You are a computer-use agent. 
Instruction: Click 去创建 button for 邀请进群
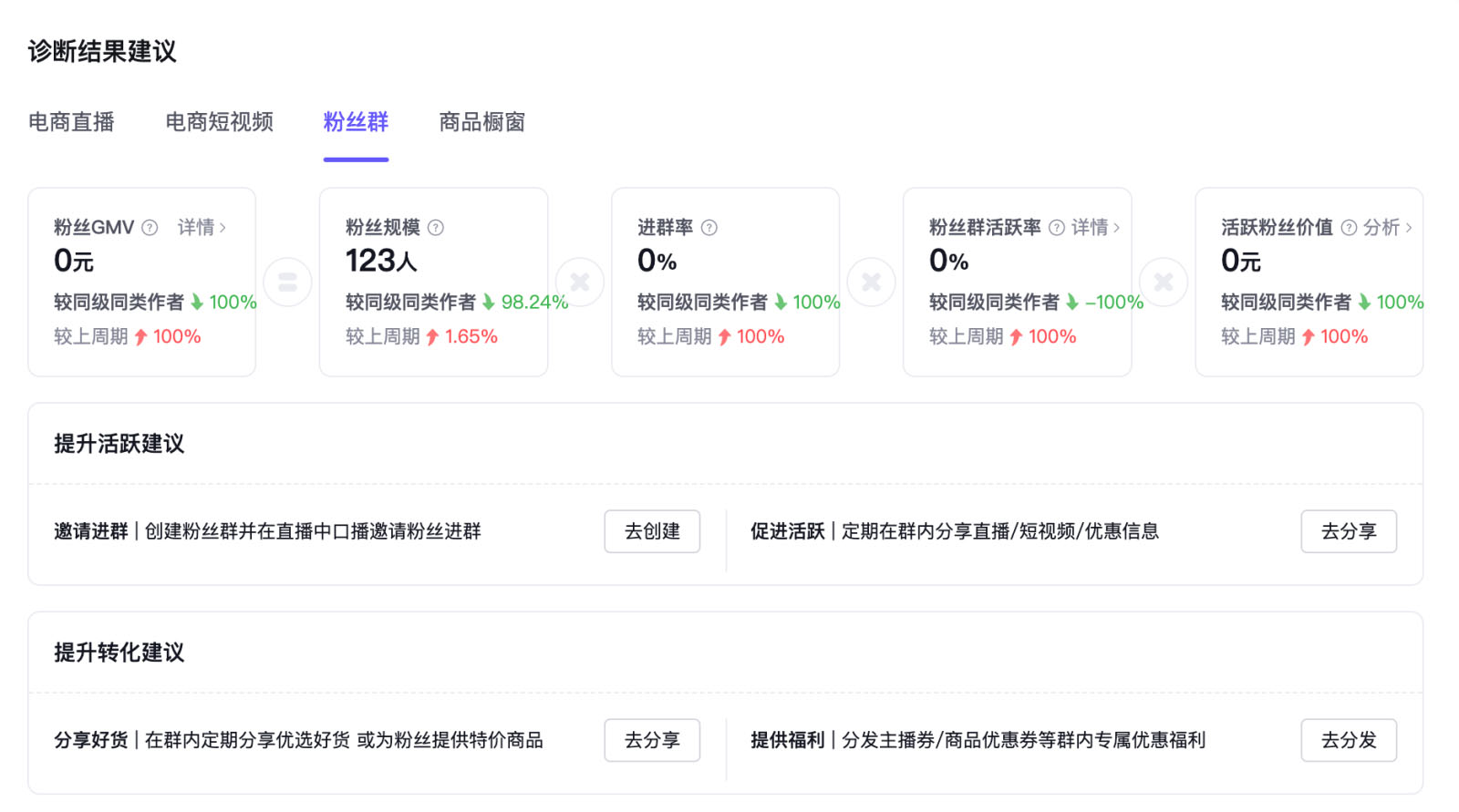coord(652,531)
